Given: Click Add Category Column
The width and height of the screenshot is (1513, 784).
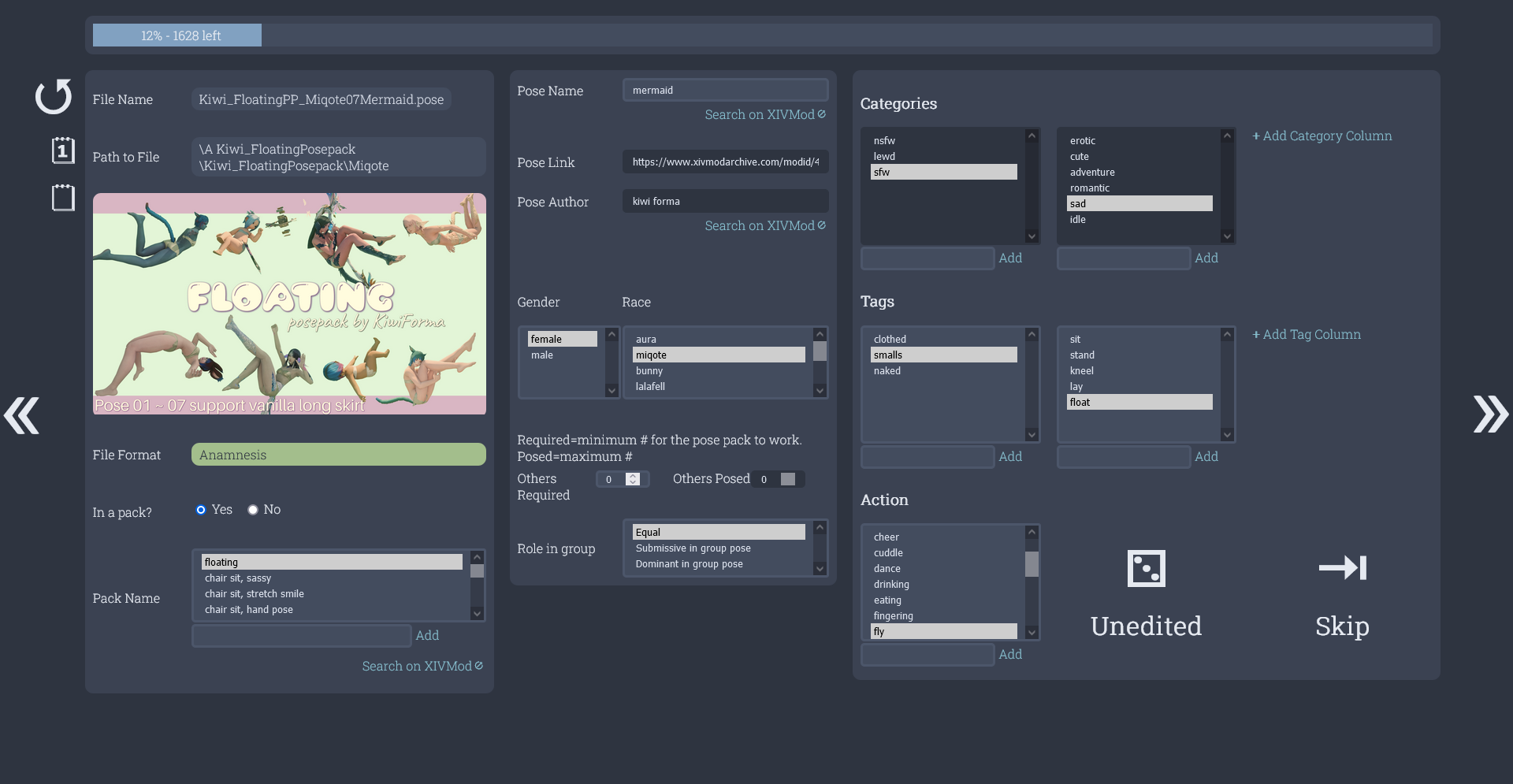Looking at the screenshot, I should [1322, 136].
